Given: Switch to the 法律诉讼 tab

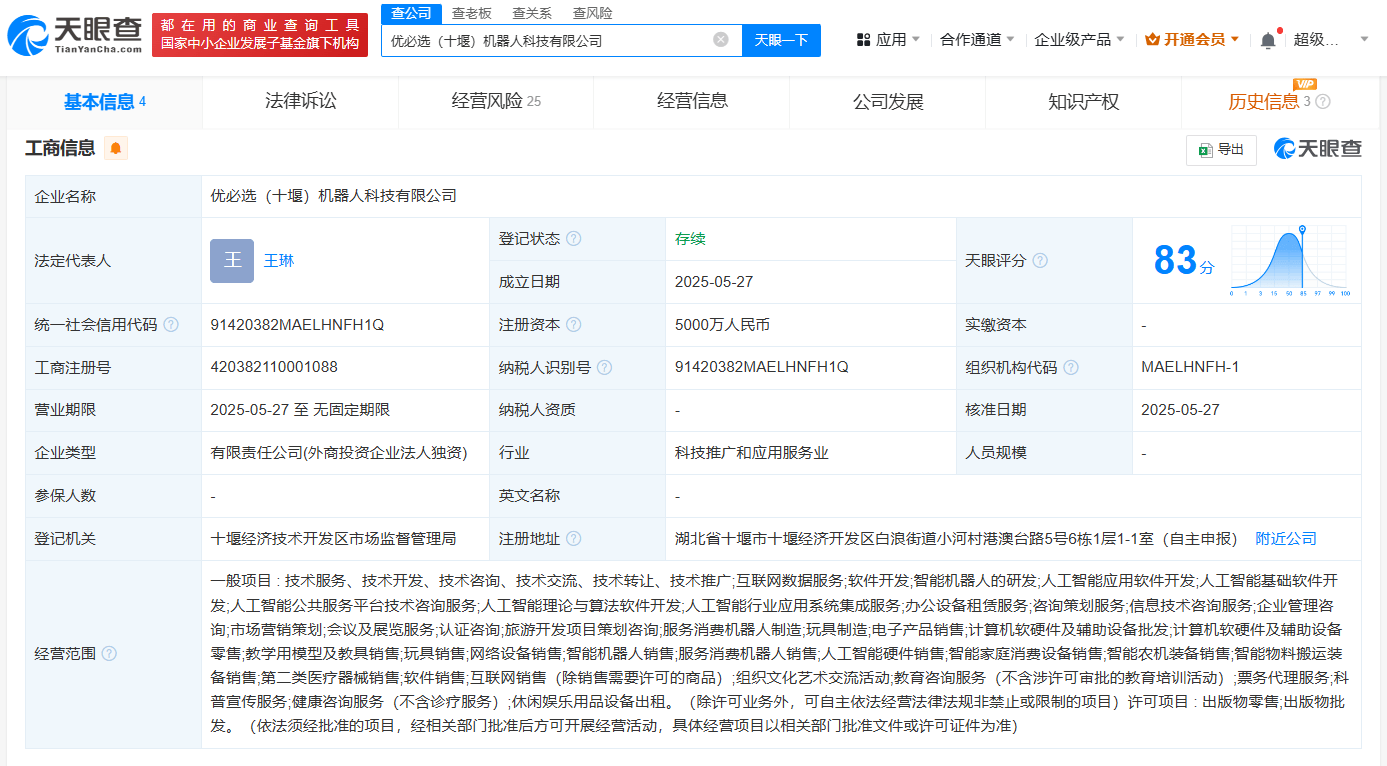Looking at the screenshot, I should point(300,101).
